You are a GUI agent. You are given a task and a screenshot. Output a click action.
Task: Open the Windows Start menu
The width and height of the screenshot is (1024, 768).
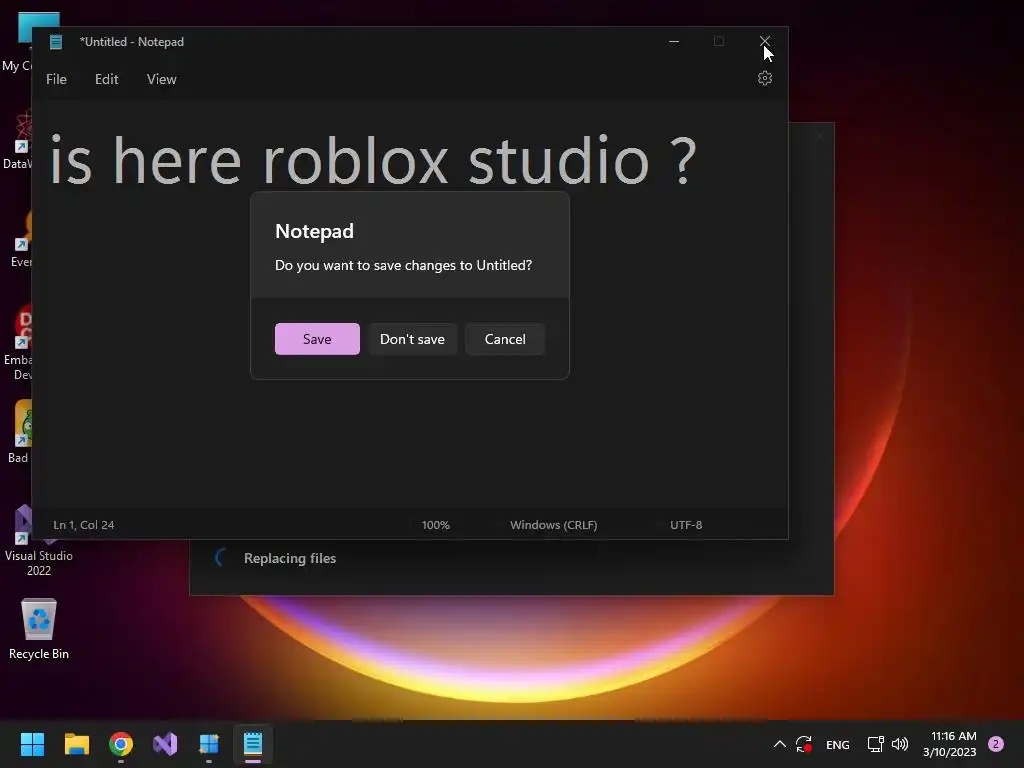click(x=32, y=744)
